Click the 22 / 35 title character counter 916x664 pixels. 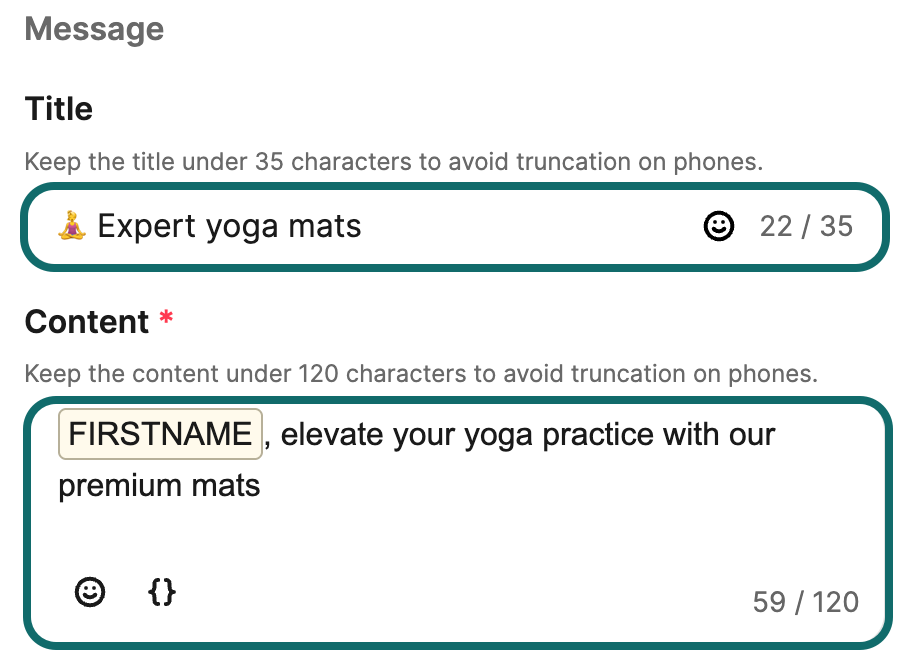point(806,227)
